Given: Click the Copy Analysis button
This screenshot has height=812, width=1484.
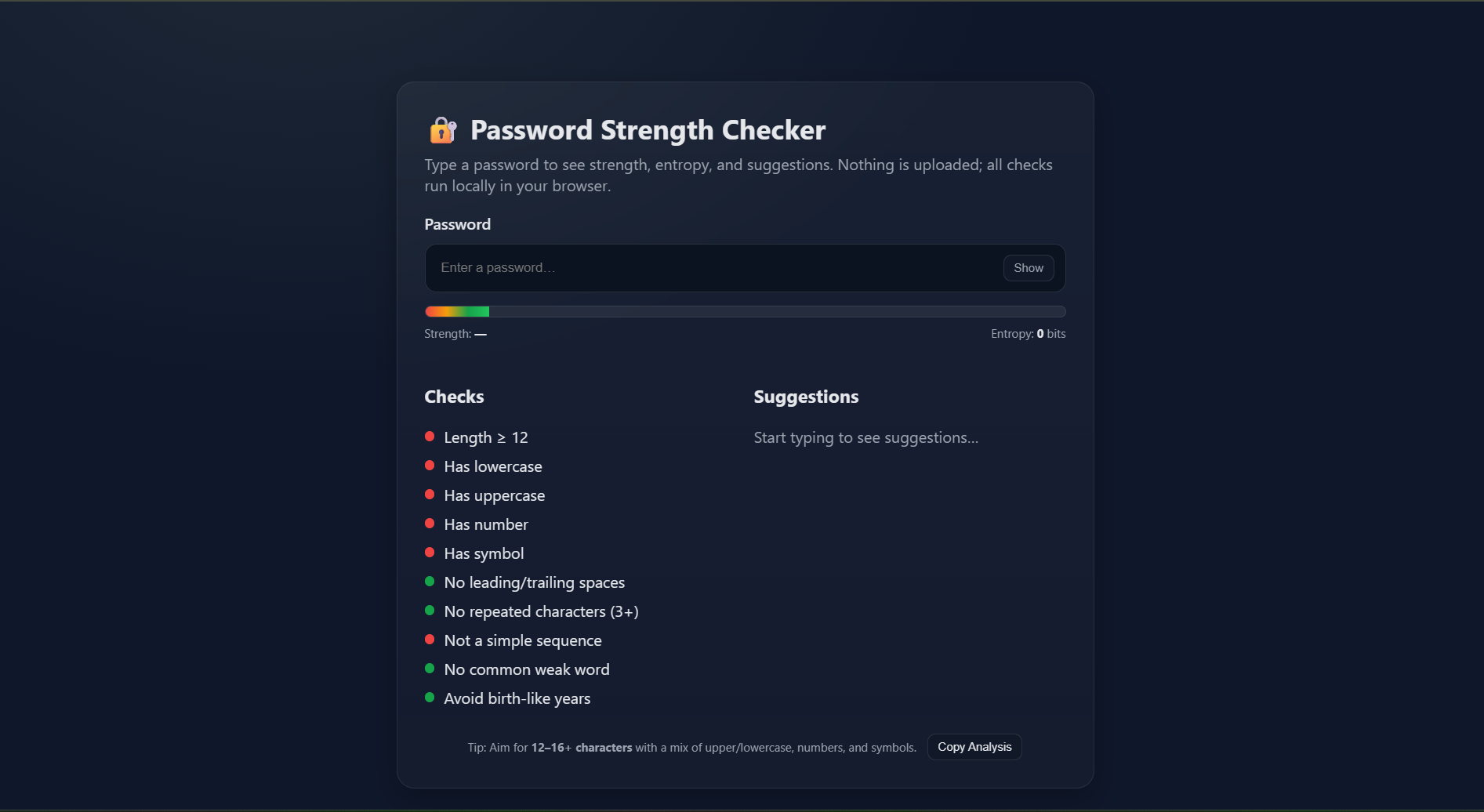Looking at the screenshot, I should coord(974,746).
